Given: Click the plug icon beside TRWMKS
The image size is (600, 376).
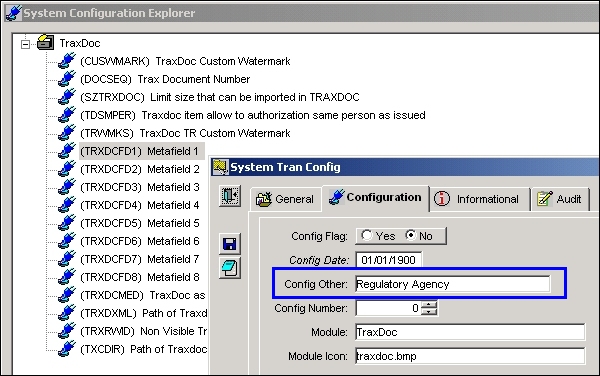Looking at the screenshot, I should pyautogui.click(x=67, y=133).
